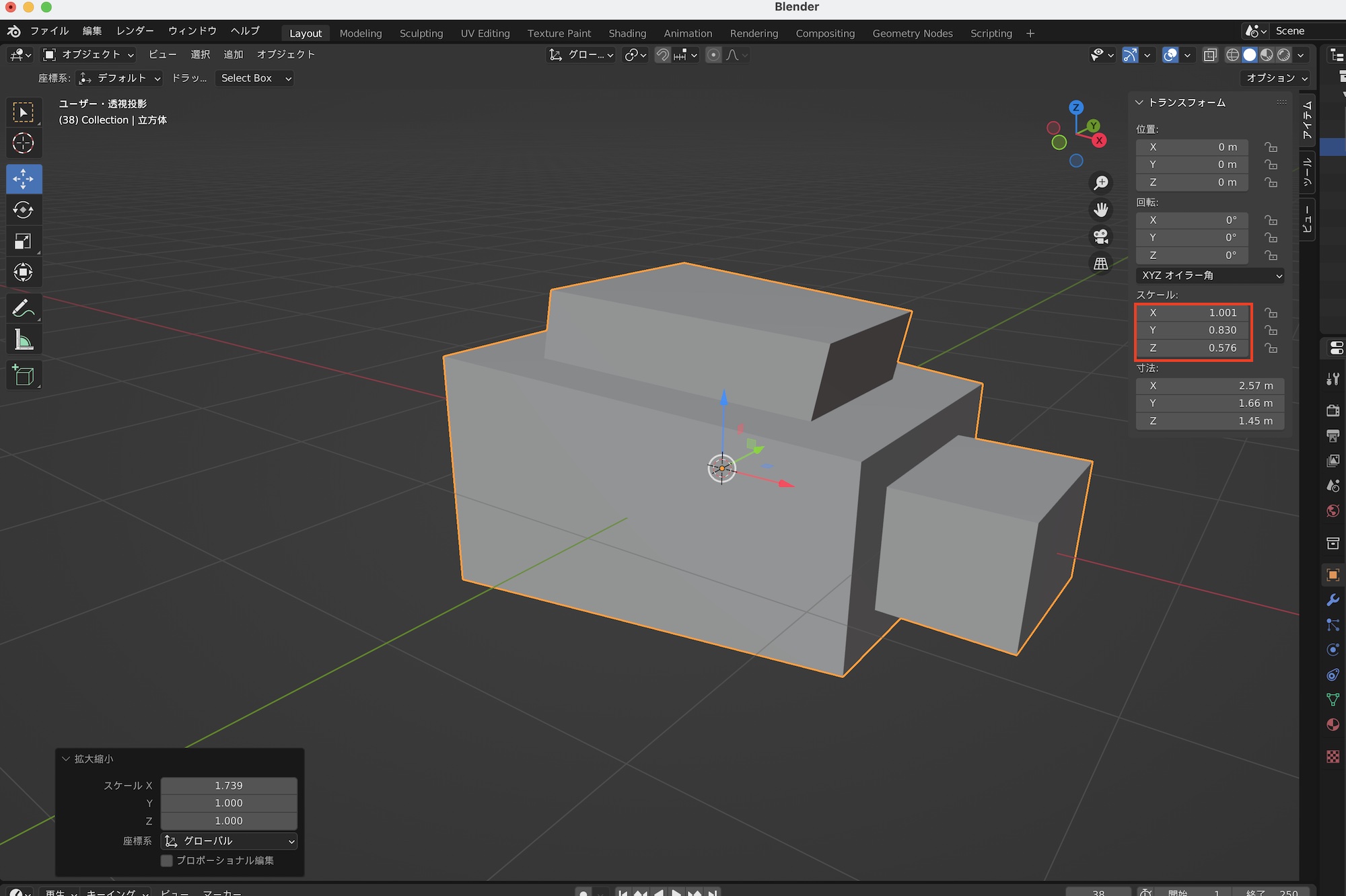Collapse the トランスフォーム panel
The width and height of the screenshot is (1346, 896).
pos(1139,102)
